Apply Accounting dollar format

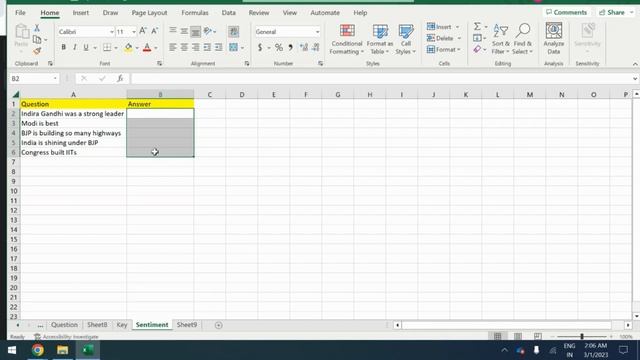pos(260,48)
